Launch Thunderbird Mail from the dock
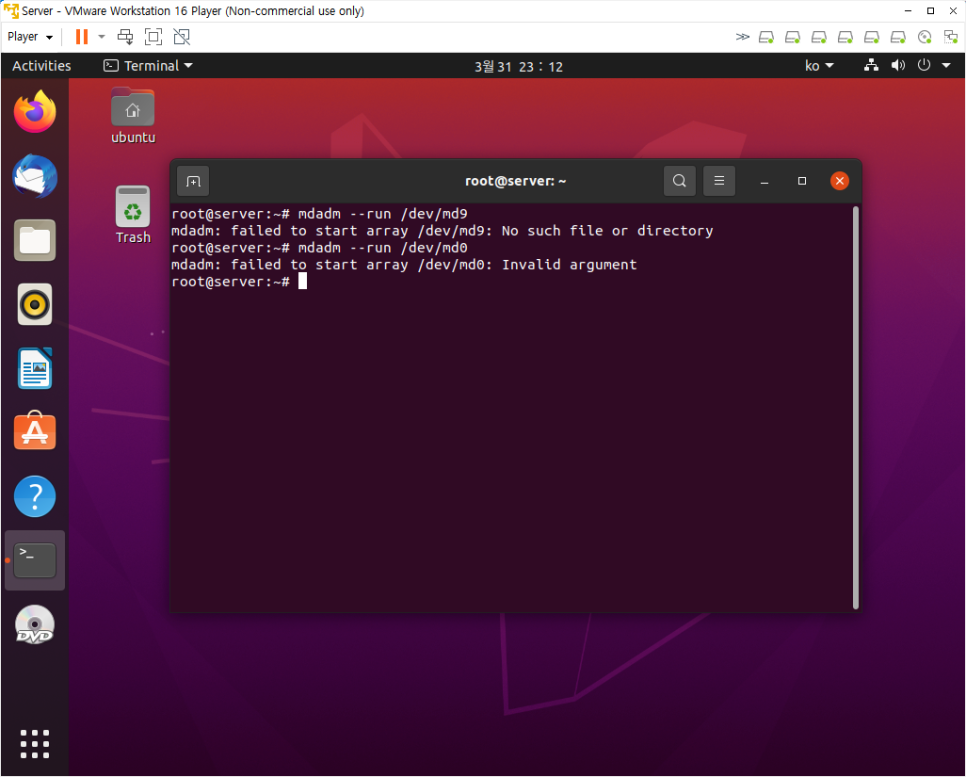The height and width of the screenshot is (777, 966). click(35, 176)
